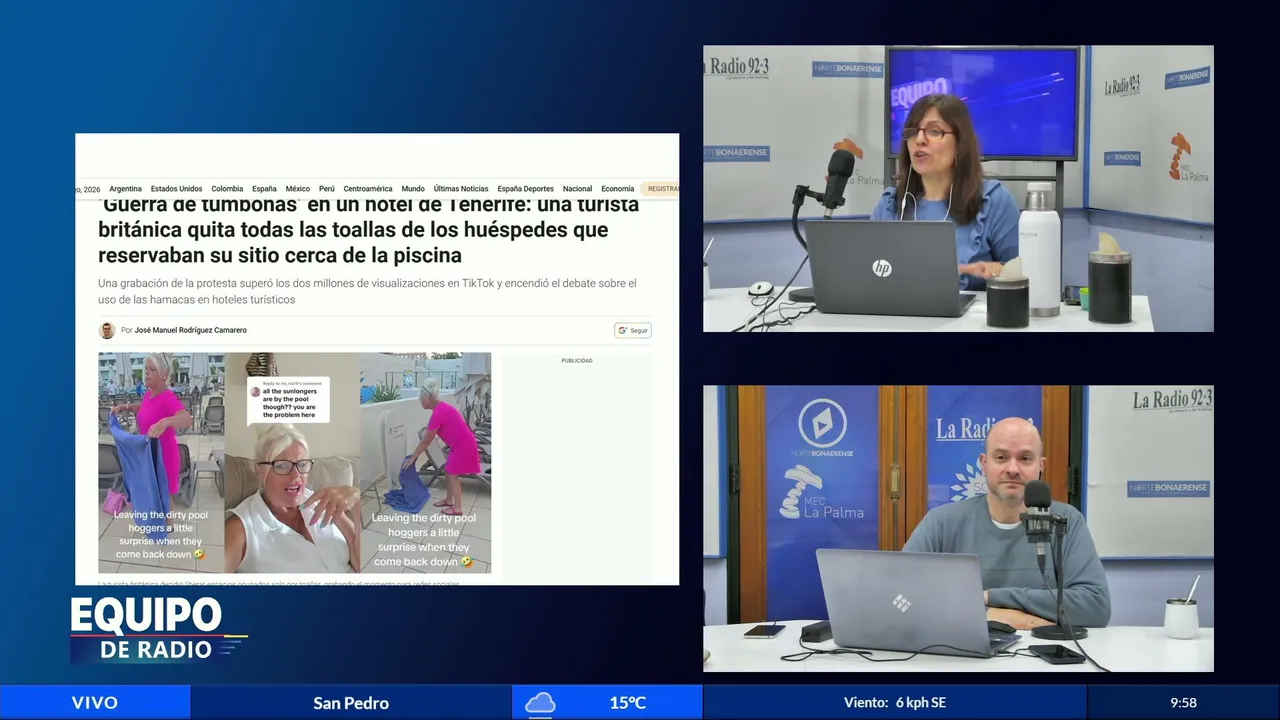Select Colombia in the news navigation bar
Image resolution: width=1280 pixels, height=720 pixels.
coord(227,189)
